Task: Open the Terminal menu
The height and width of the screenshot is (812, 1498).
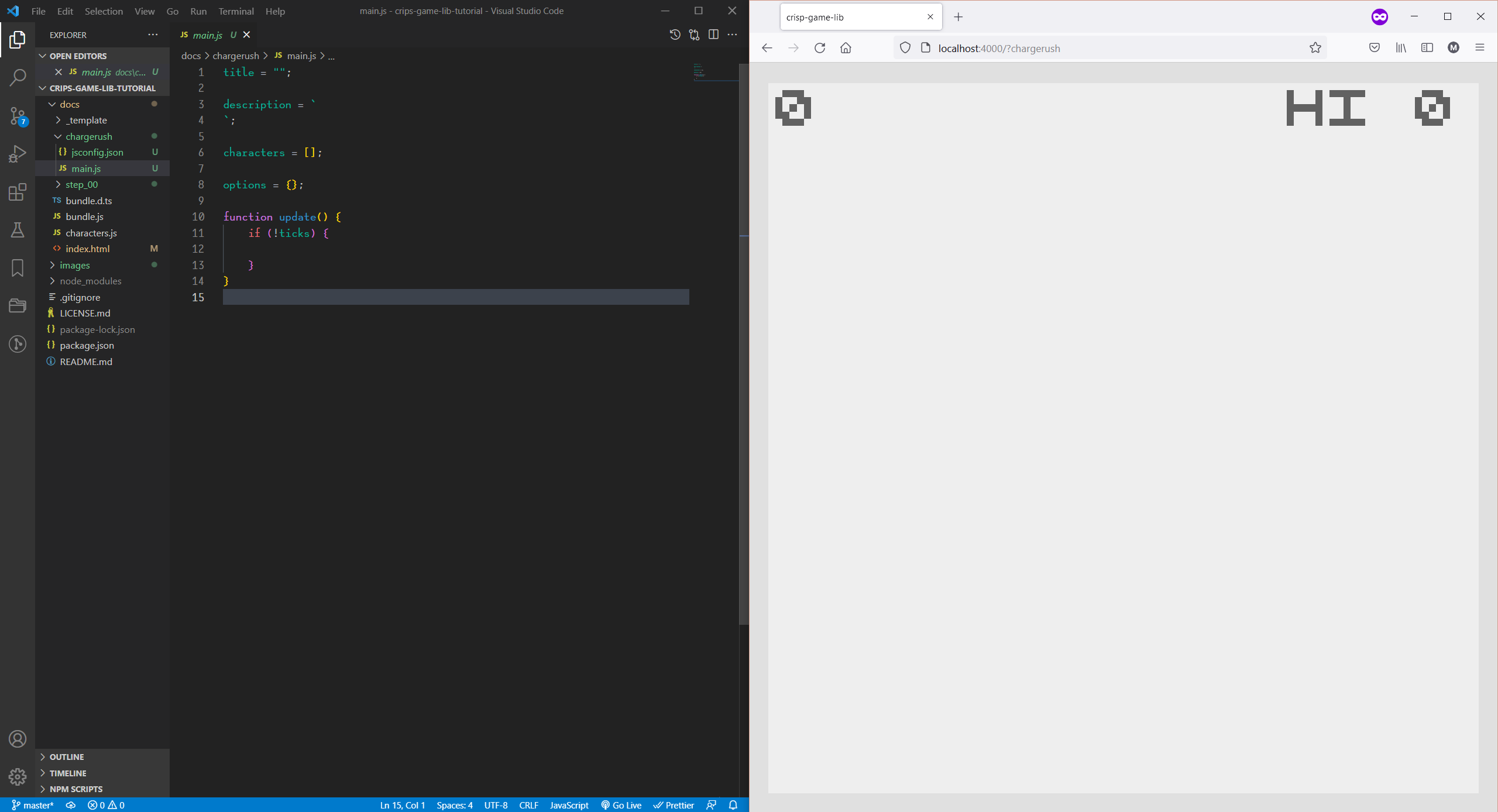Action: (236, 11)
